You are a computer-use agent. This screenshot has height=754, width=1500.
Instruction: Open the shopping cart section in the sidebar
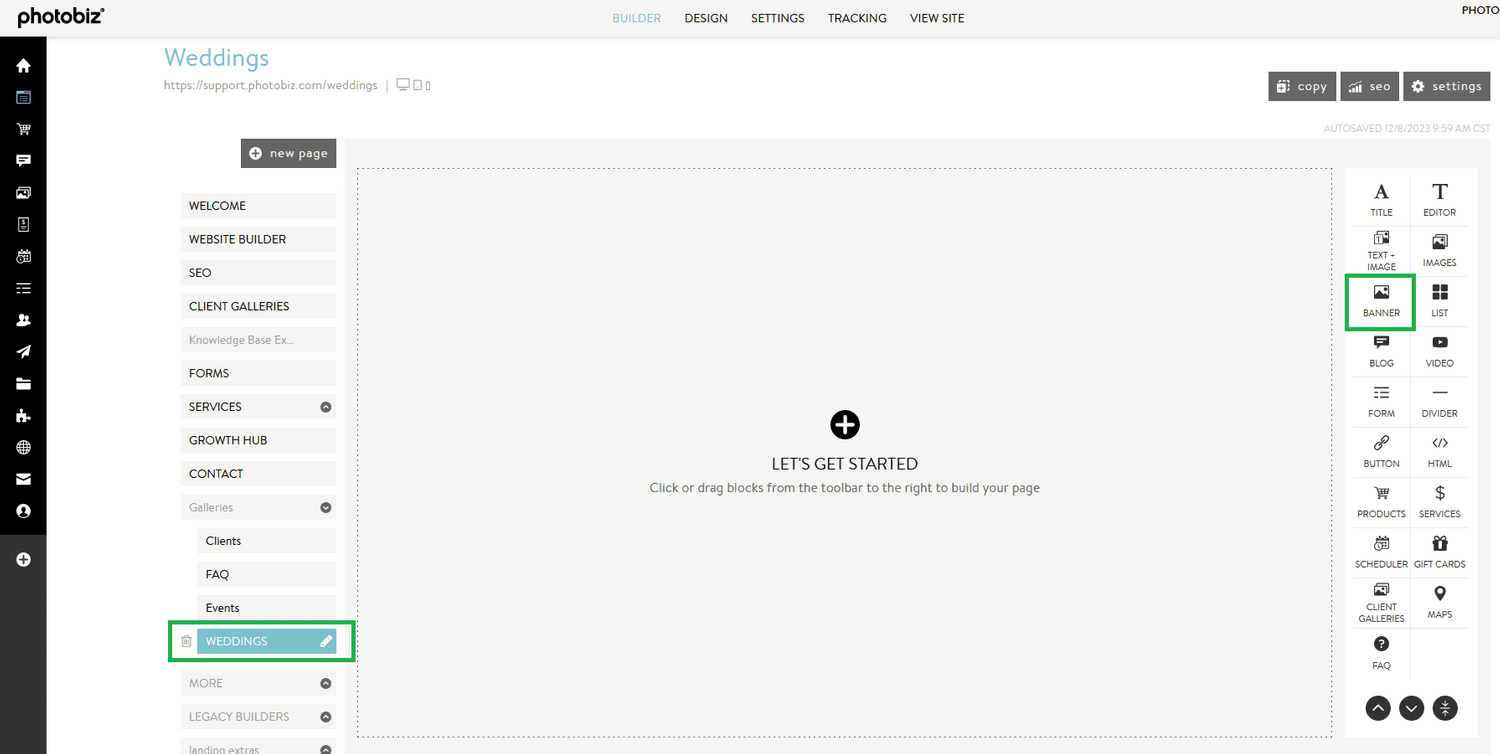click(23, 129)
